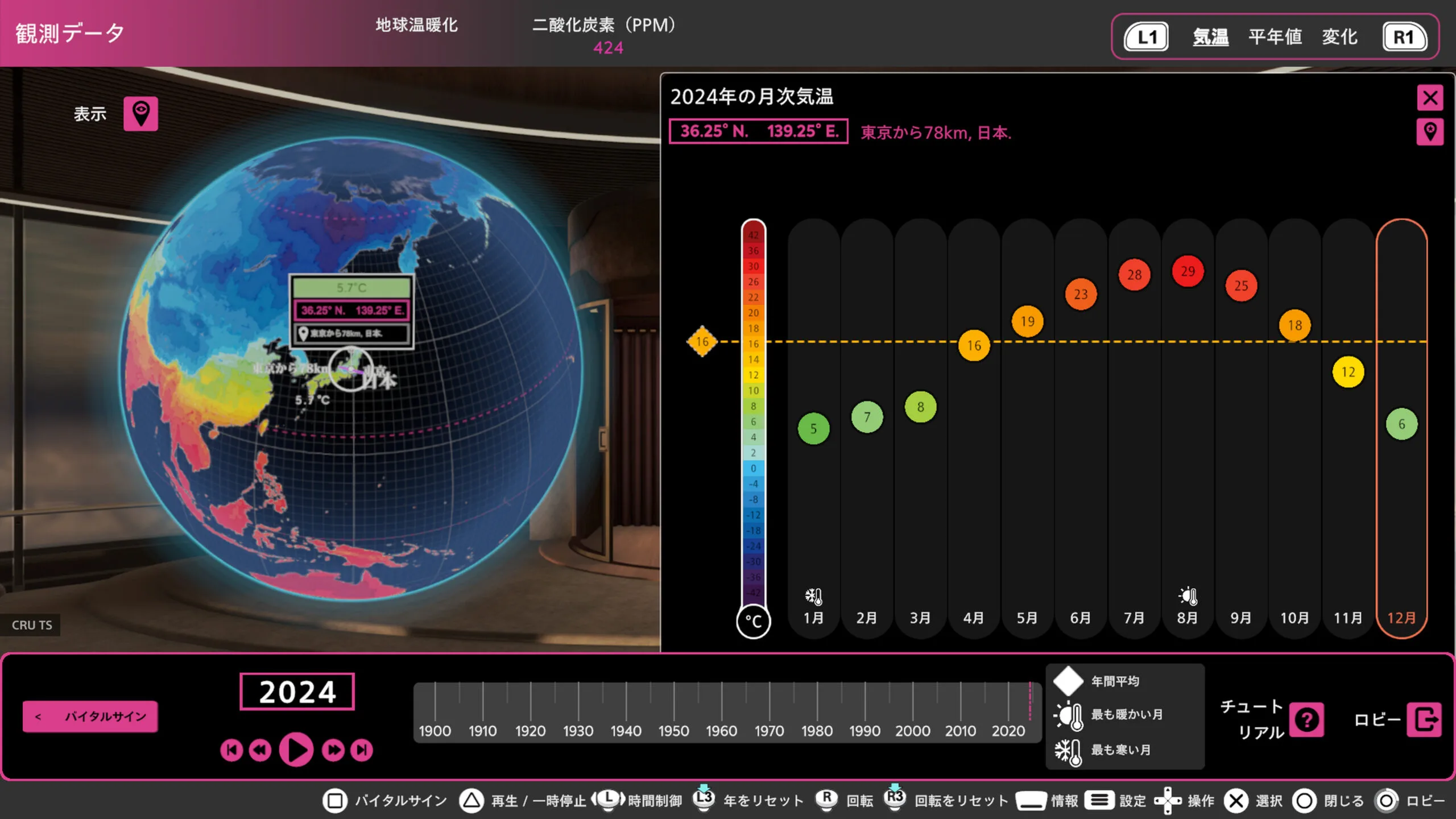Screen dimensions: 1456x819
Task: Click the location pin icon in temperature panel
Action: [1429, 132]
